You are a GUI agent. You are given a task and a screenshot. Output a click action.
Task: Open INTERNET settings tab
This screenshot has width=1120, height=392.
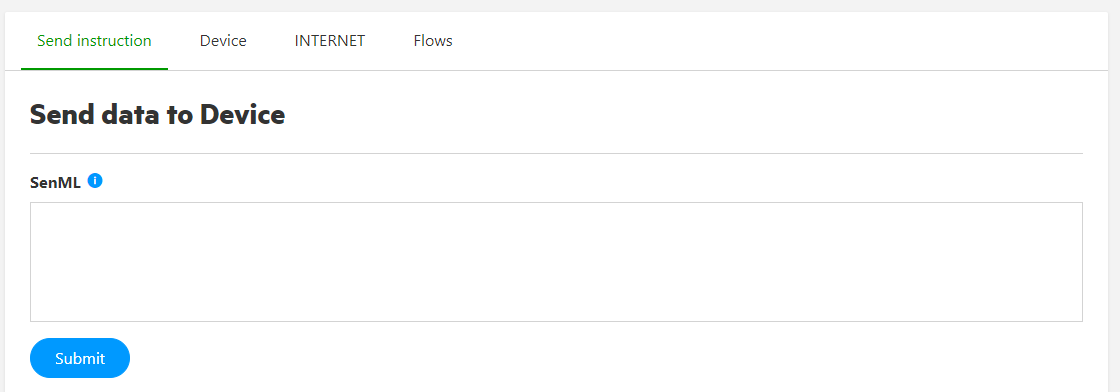pyautogui.click(x=330, y=41)
